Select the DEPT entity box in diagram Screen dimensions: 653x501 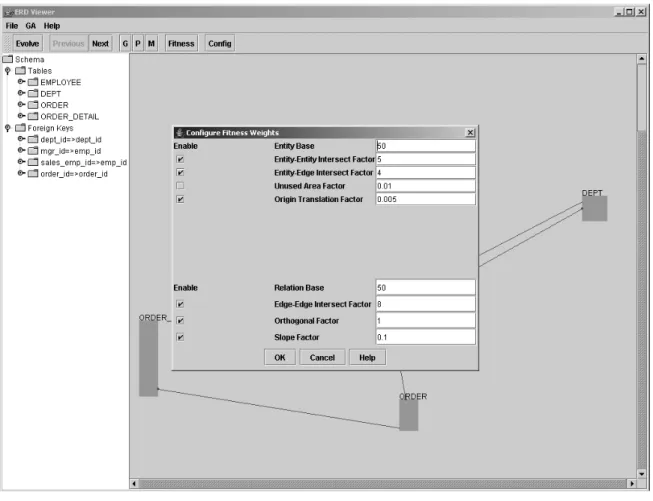click(594, 209)
